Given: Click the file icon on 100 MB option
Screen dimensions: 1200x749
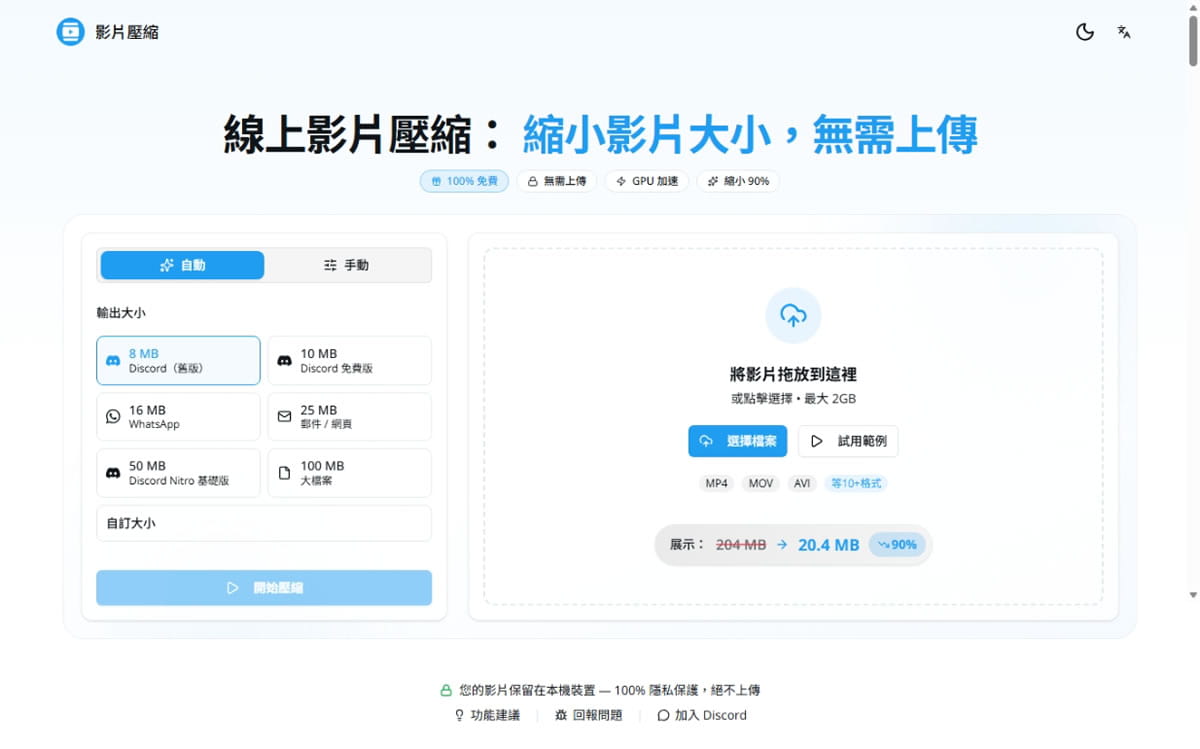Looking at the screenshot, I should tap(284, 472).
